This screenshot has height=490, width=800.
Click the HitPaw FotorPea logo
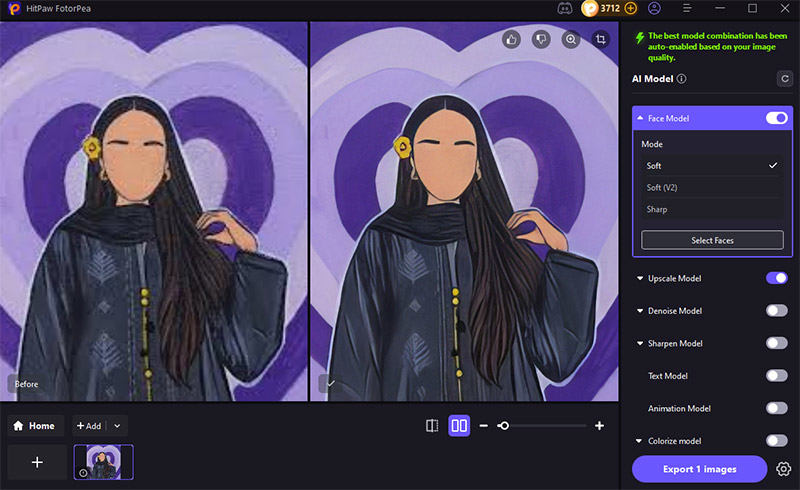(14, 9)
